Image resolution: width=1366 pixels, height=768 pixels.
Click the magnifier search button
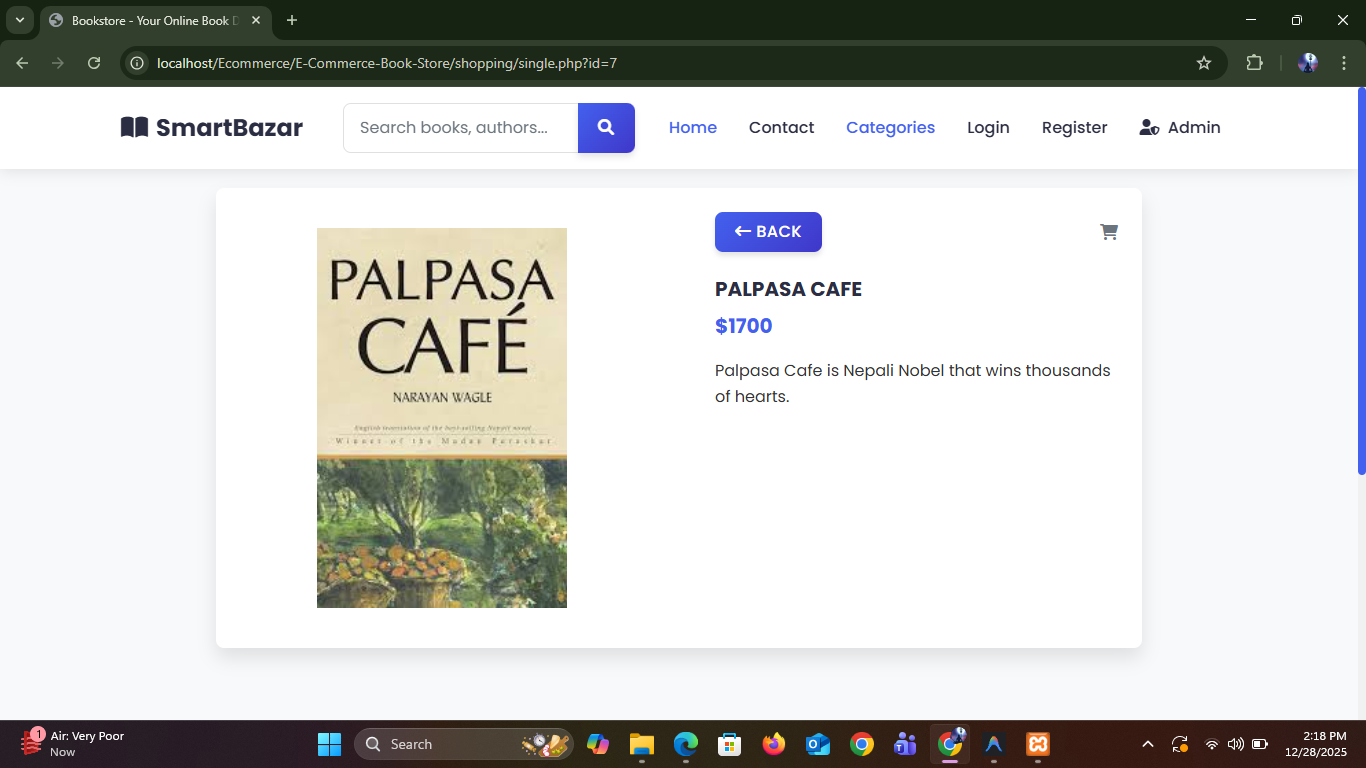pos(606,128)
